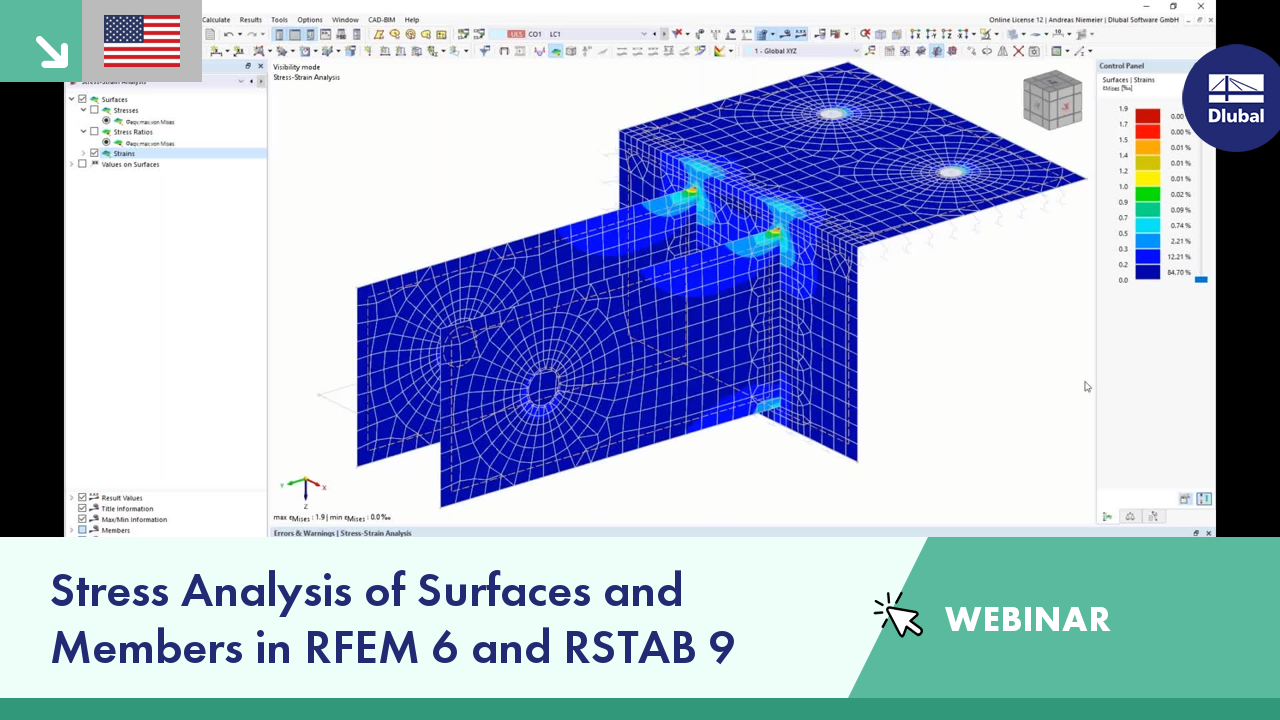Select the isometric view cube in the viewport
Viewport: 1280px width, 720px height.
[1052, 101]
